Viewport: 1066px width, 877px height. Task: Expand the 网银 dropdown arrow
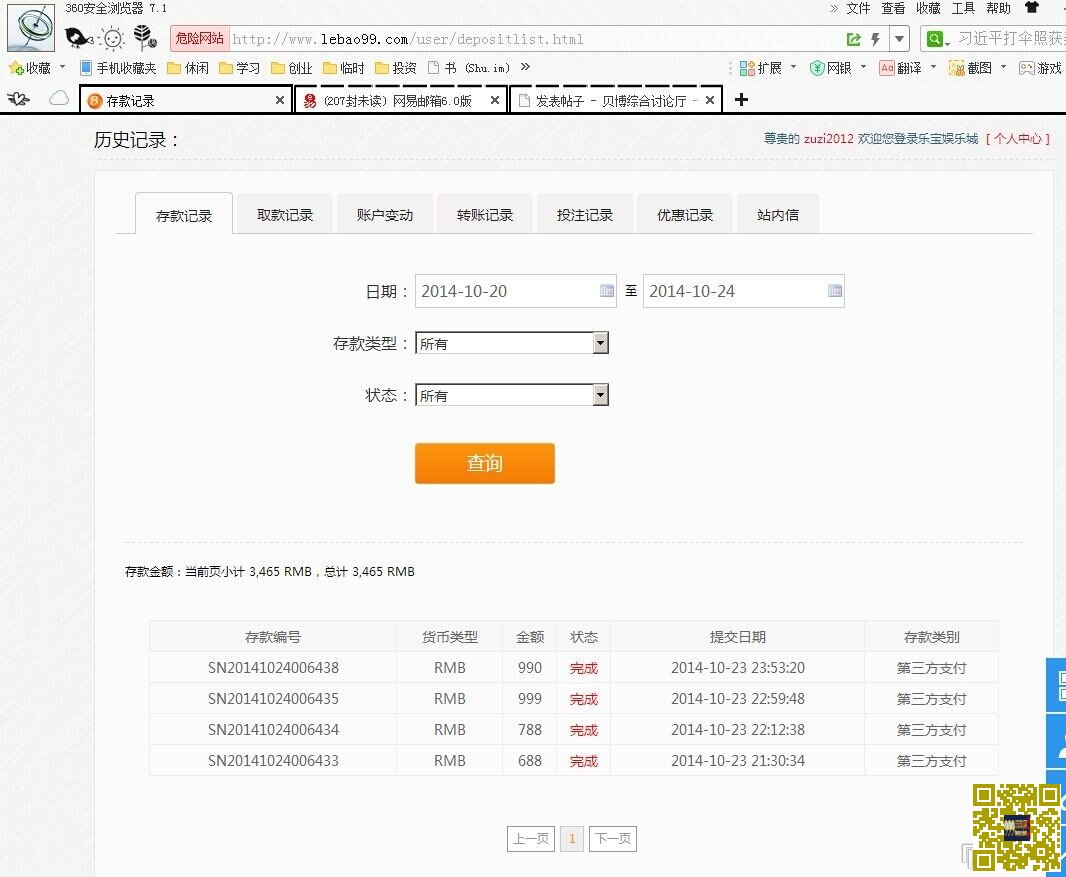(x=863, y=67)
